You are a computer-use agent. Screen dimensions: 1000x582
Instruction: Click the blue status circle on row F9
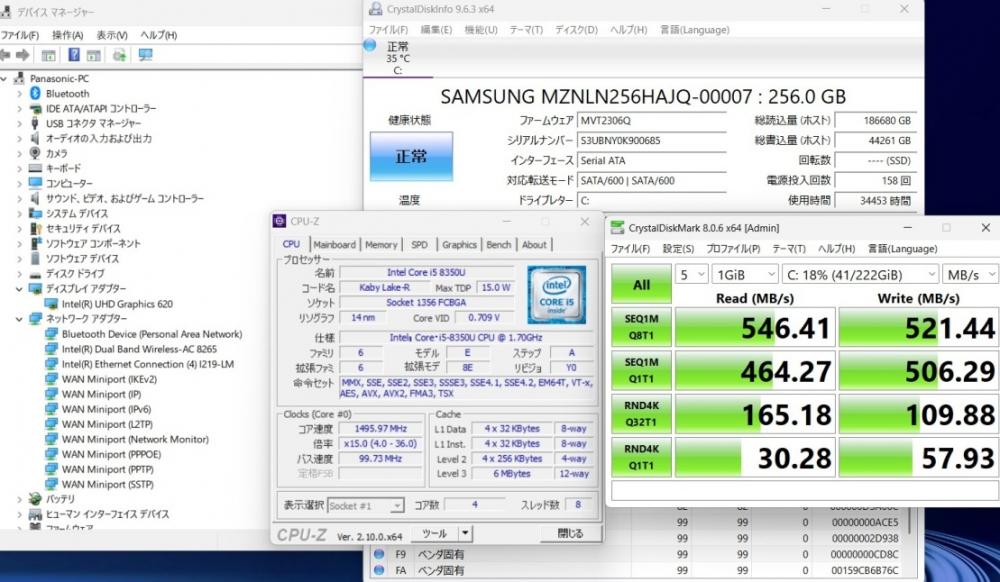(379, 554)
